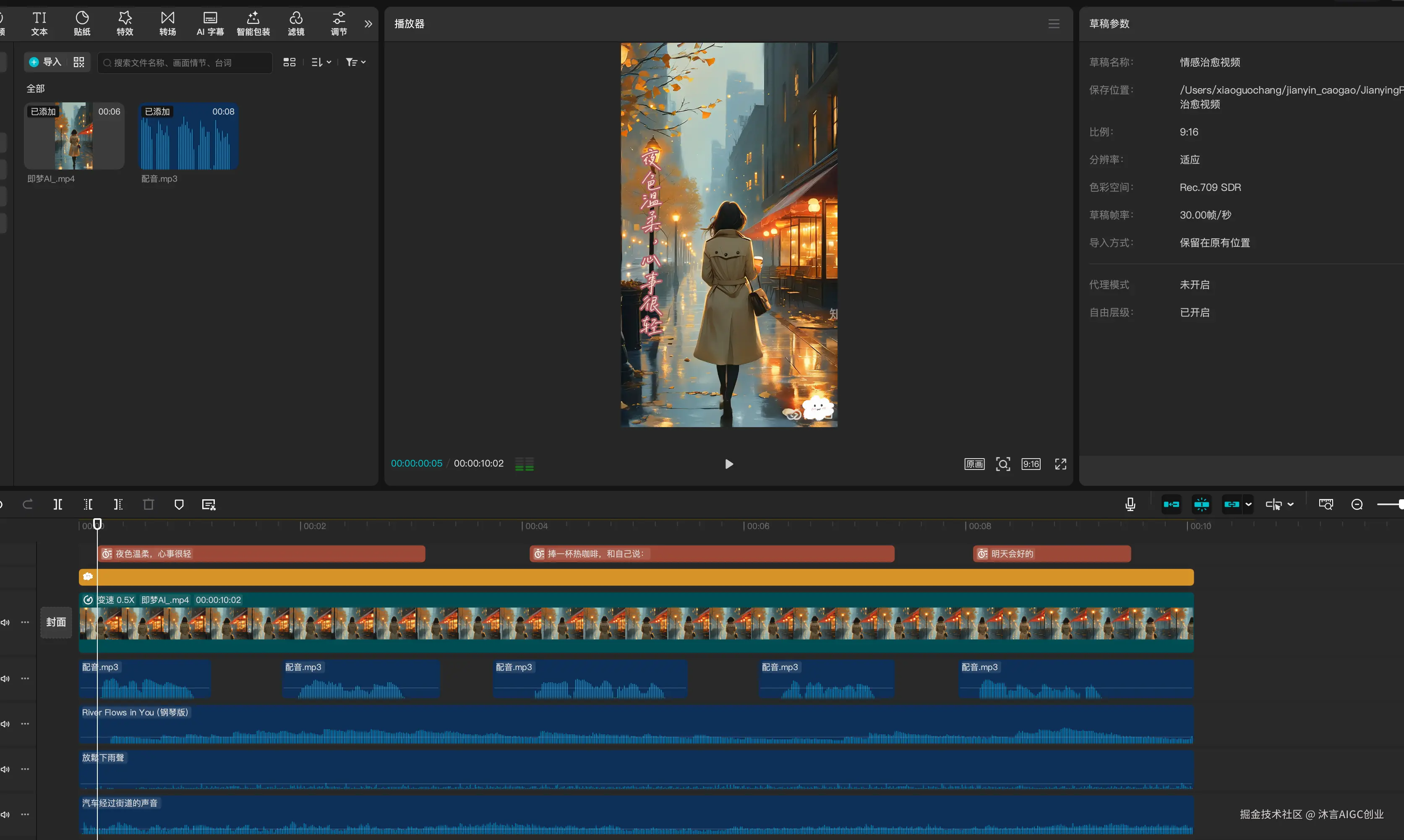Click the split clip tool icon
The width and height of the screenshot is (1404, 840).
click(x=58, y=504)
